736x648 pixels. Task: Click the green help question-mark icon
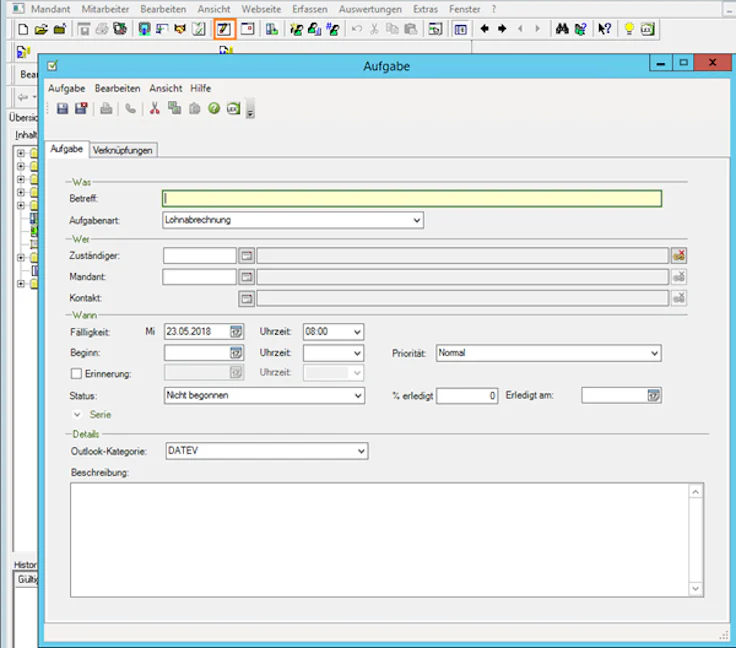[214, 109]
